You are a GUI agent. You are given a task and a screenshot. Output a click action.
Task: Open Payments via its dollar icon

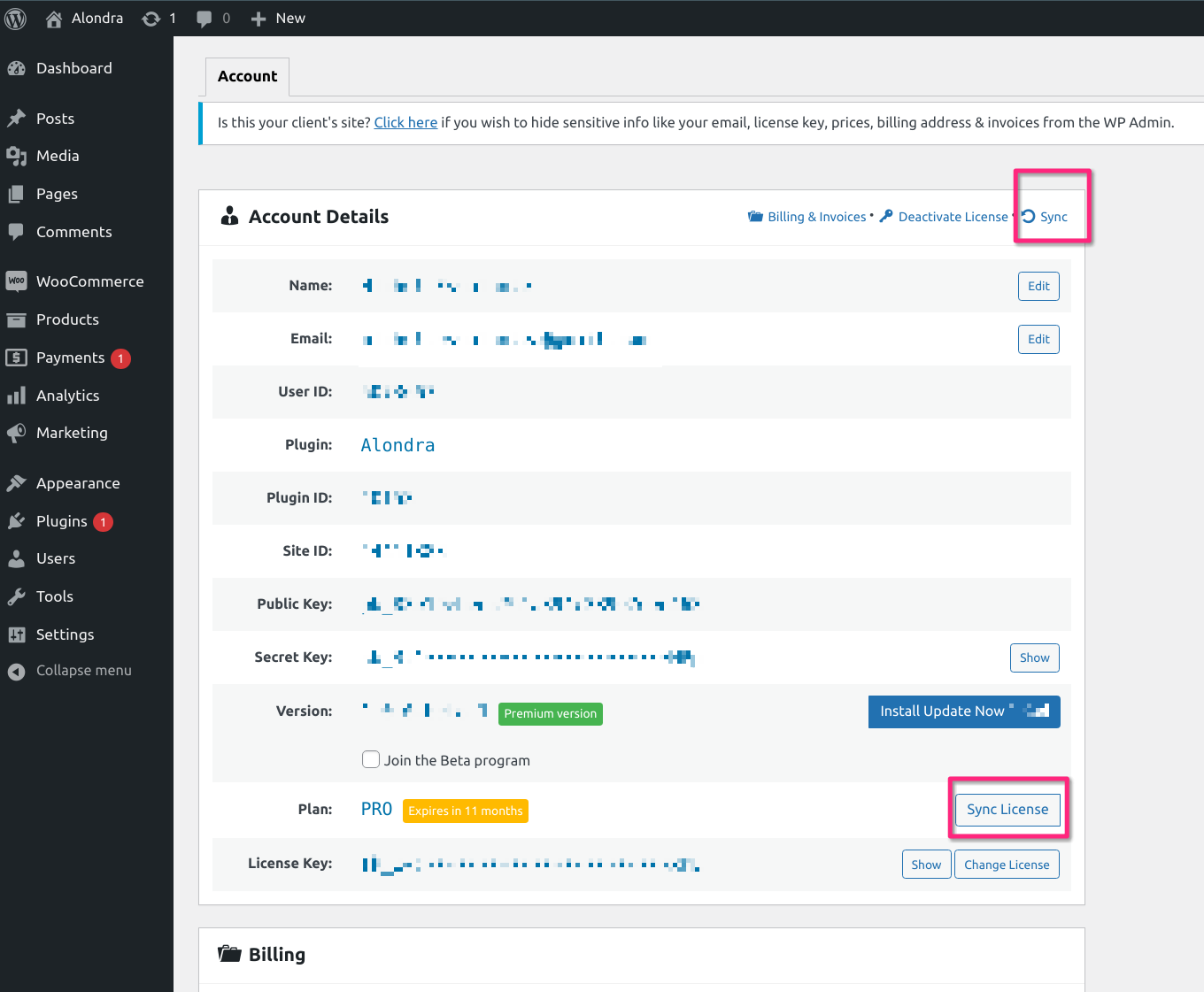point(17,358)
